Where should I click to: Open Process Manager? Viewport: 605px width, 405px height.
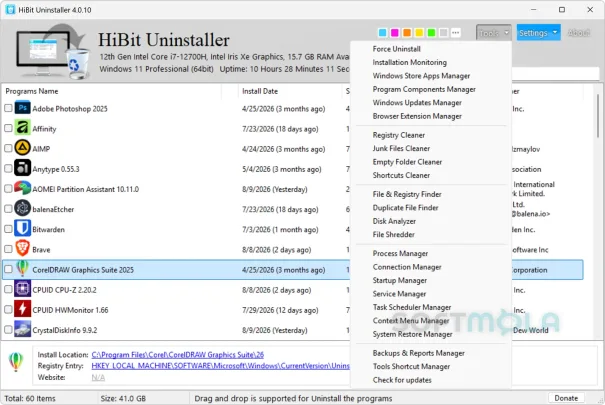[400, 253]
